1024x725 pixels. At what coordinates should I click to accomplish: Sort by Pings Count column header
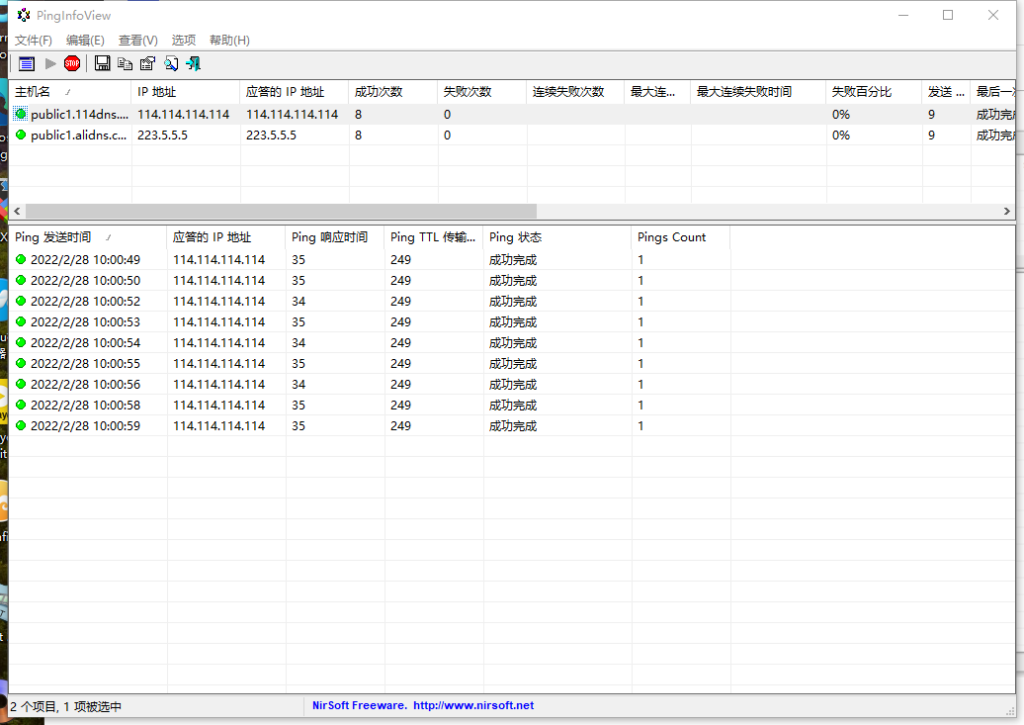680,237
